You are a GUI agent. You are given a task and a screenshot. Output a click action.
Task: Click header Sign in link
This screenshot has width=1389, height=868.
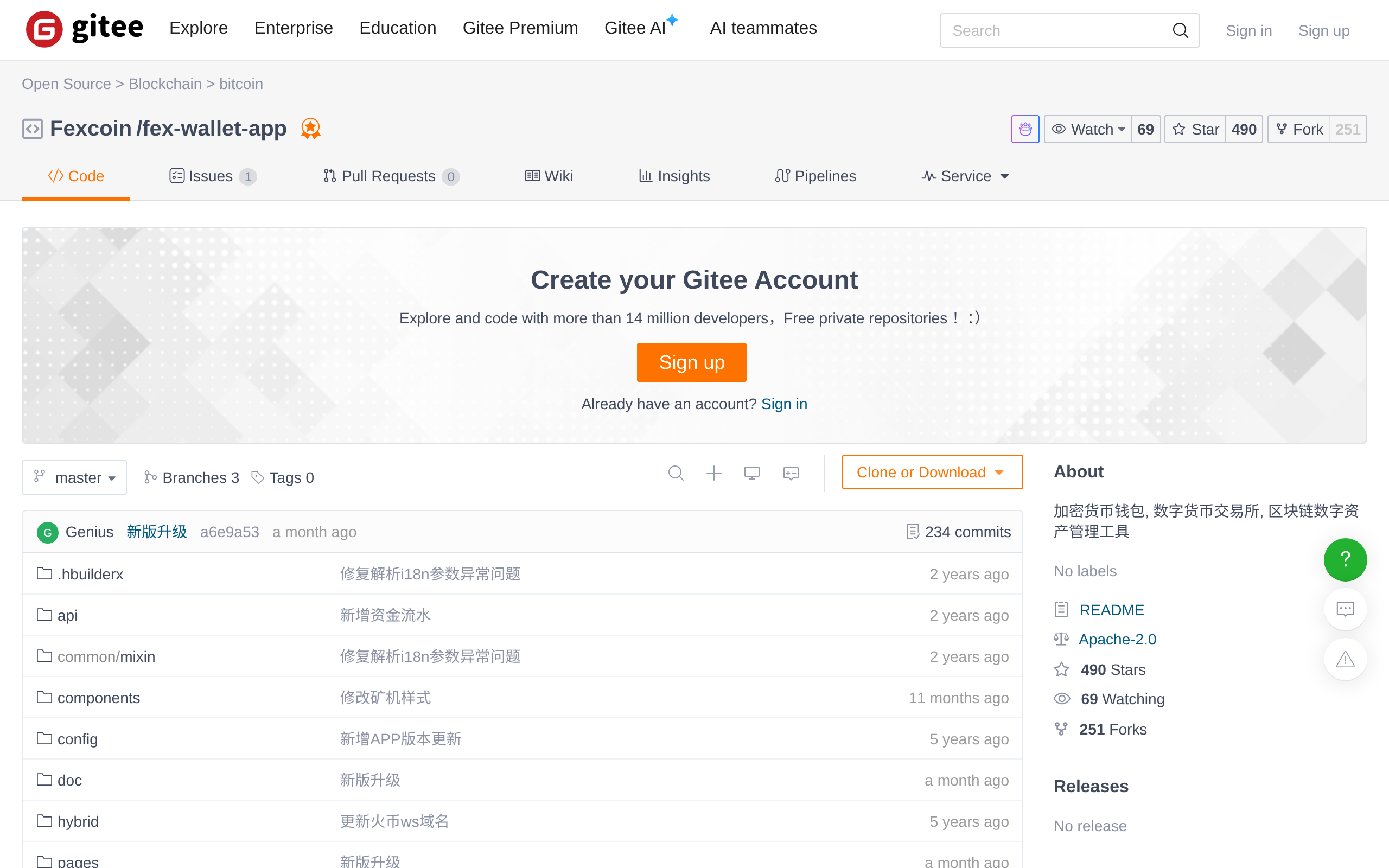[x=1249, y=30]
